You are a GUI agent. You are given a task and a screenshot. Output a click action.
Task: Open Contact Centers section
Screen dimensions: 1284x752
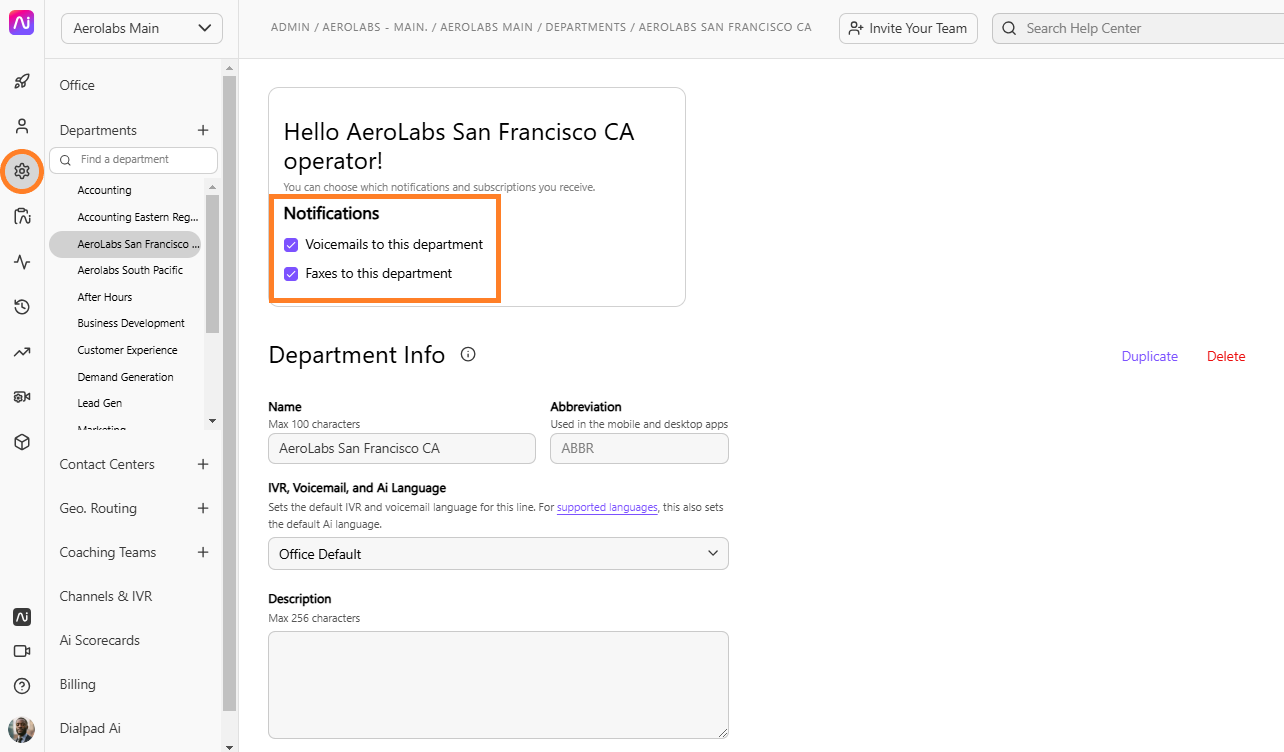(x=107, y=464)
